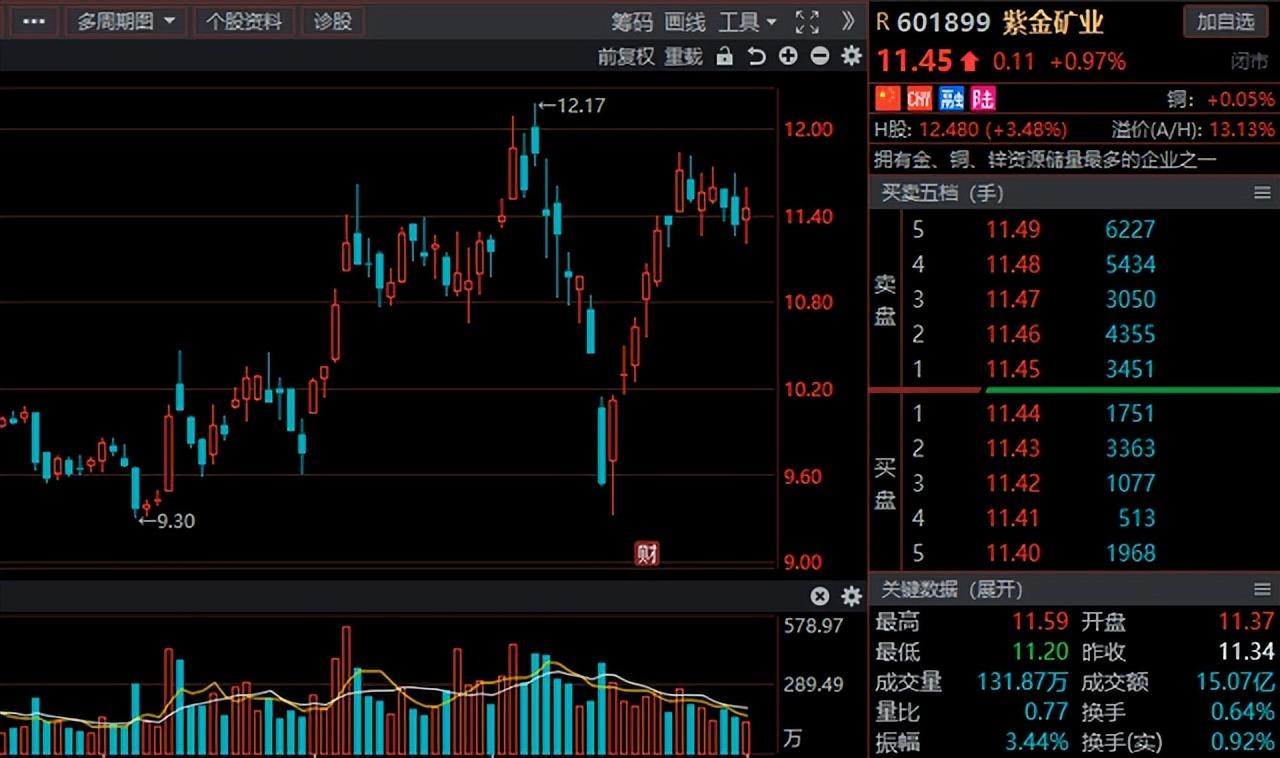Click the 融 margin trading badge
Screen dimensions: 1280x758
(x=952, y=98)
